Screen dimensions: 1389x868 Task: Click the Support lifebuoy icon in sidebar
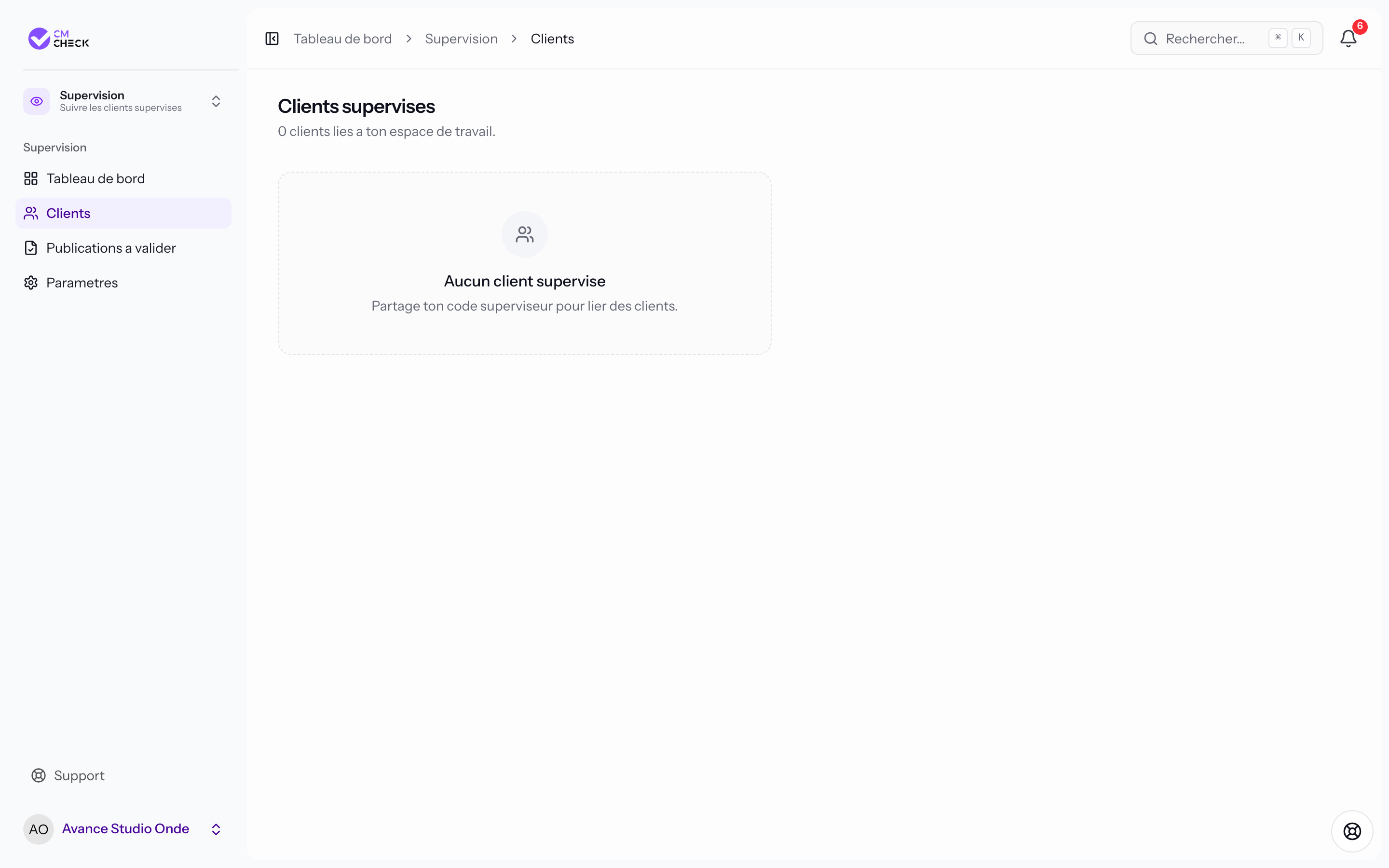[39, 775]
